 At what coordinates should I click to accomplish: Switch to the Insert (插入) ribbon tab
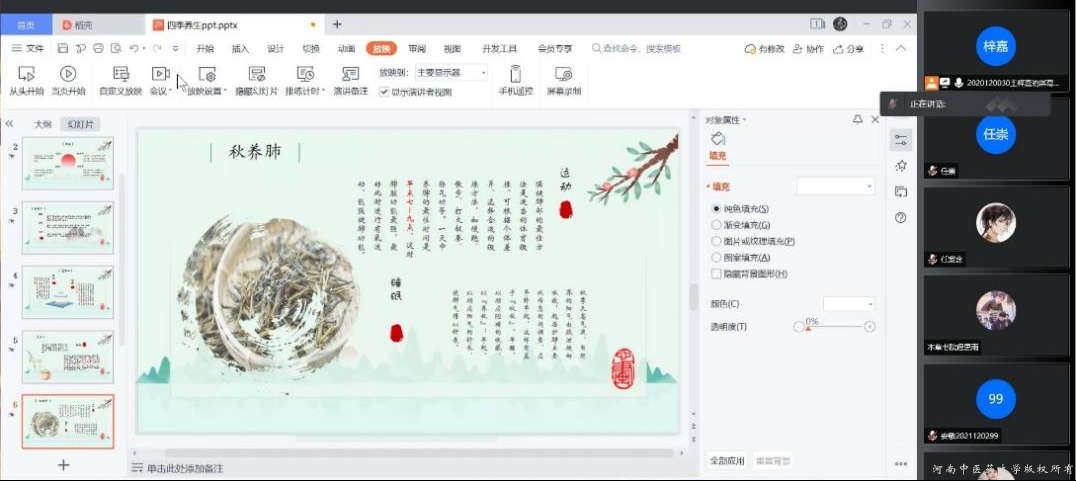click(240, 48)
